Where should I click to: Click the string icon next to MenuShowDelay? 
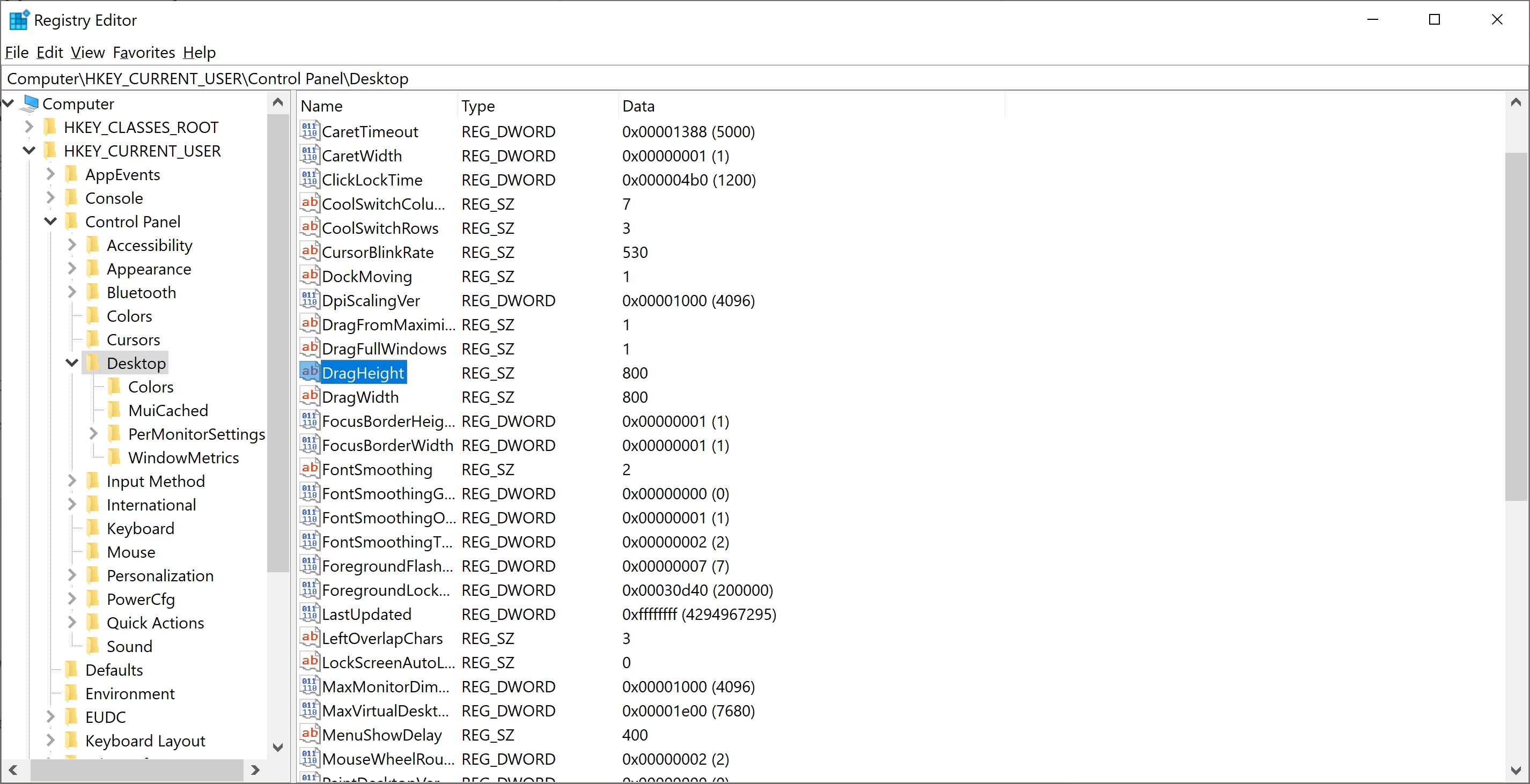tap(309, 734)
